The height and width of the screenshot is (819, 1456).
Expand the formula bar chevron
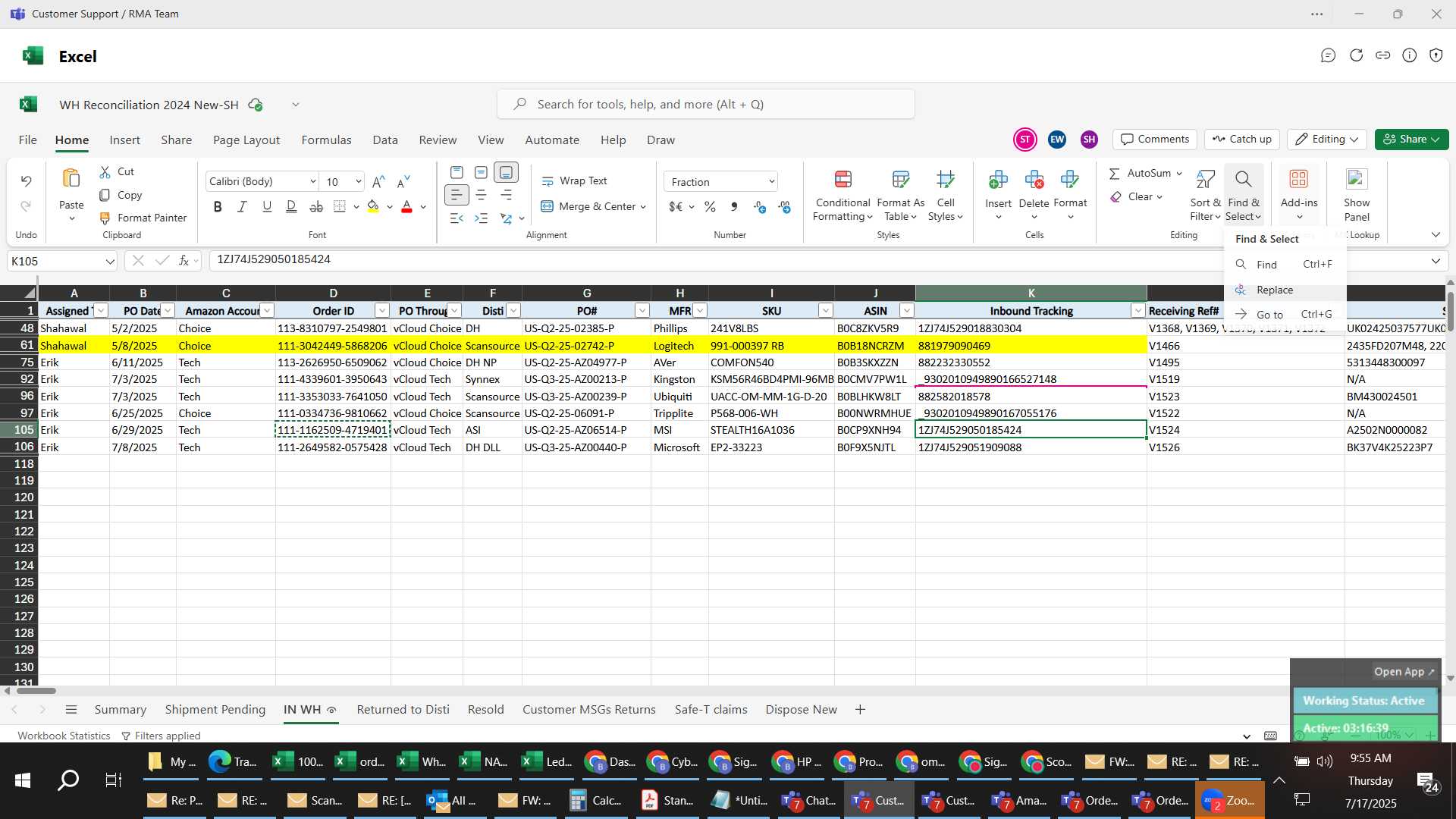(1436, 261)
